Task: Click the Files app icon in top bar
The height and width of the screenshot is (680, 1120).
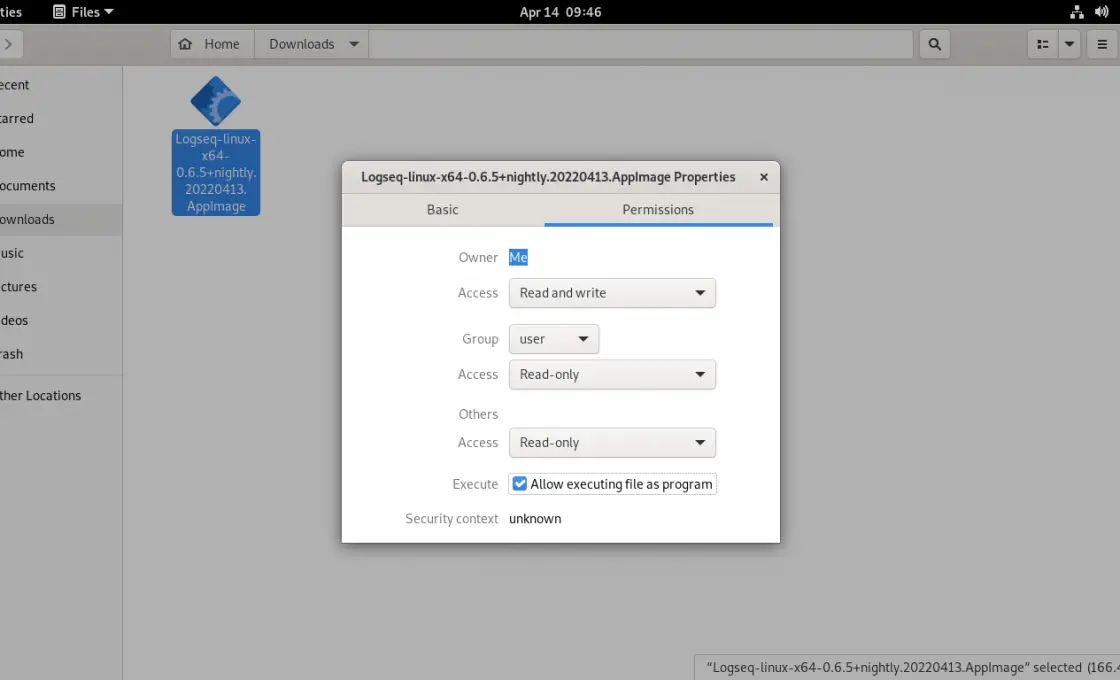Action: 59,12
